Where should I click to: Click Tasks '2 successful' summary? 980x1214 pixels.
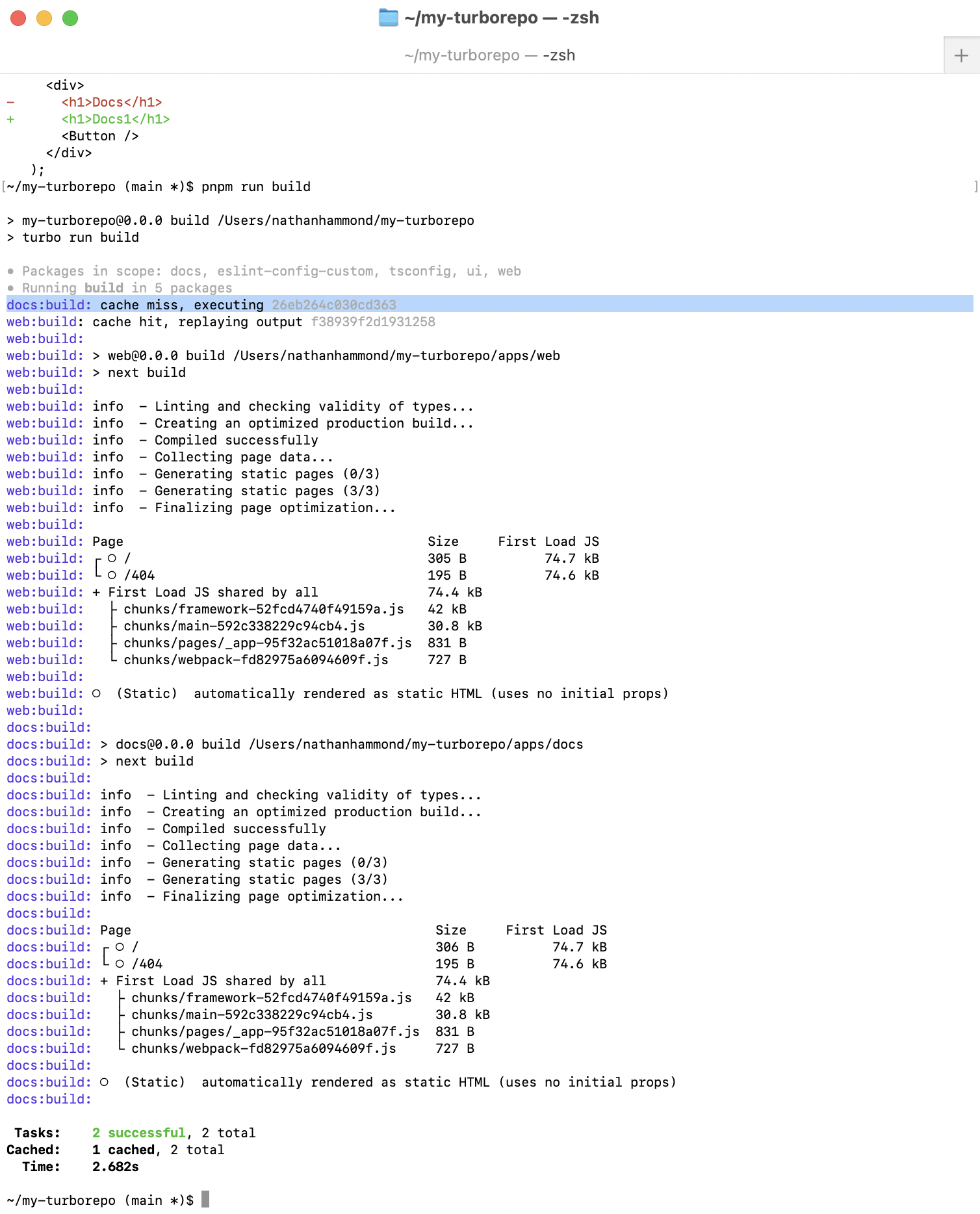tap(139, 1133)
